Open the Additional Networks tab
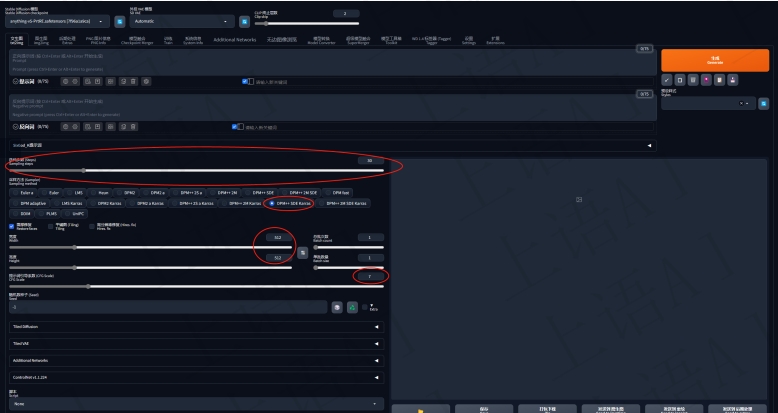Screen dimensions: 778x413 235,39
